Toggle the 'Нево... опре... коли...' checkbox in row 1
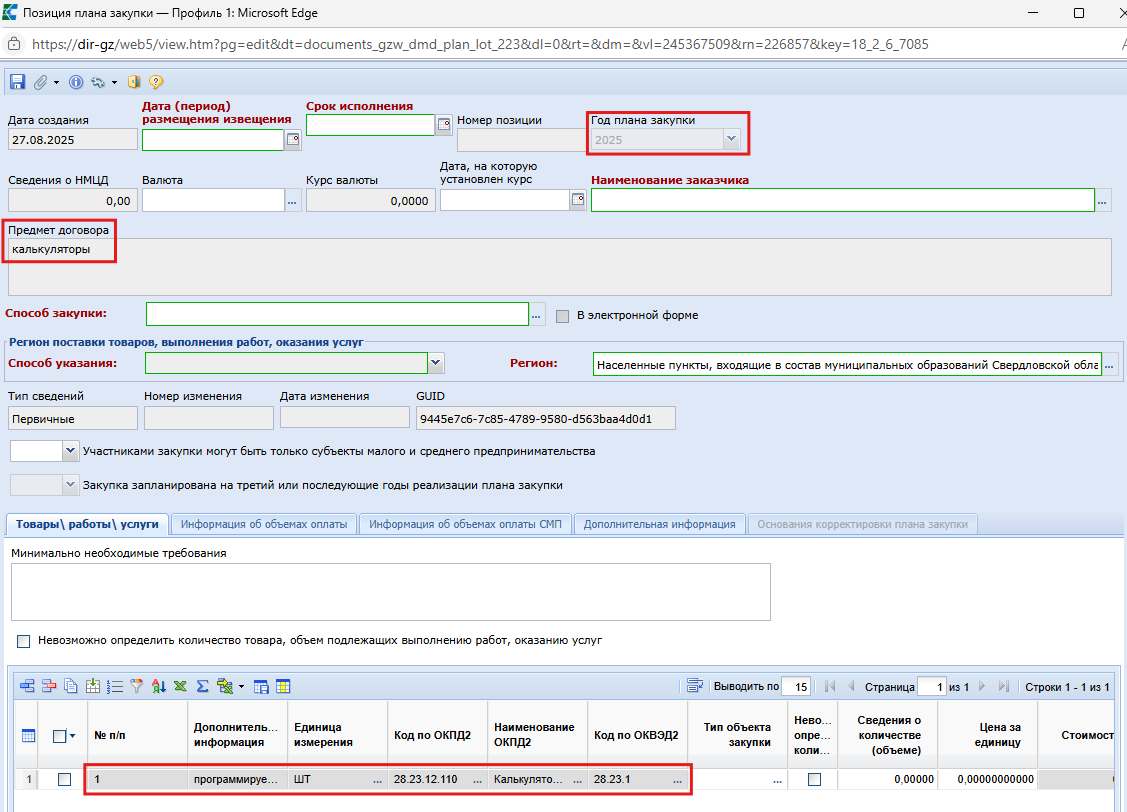 click(x=814, y=779)
